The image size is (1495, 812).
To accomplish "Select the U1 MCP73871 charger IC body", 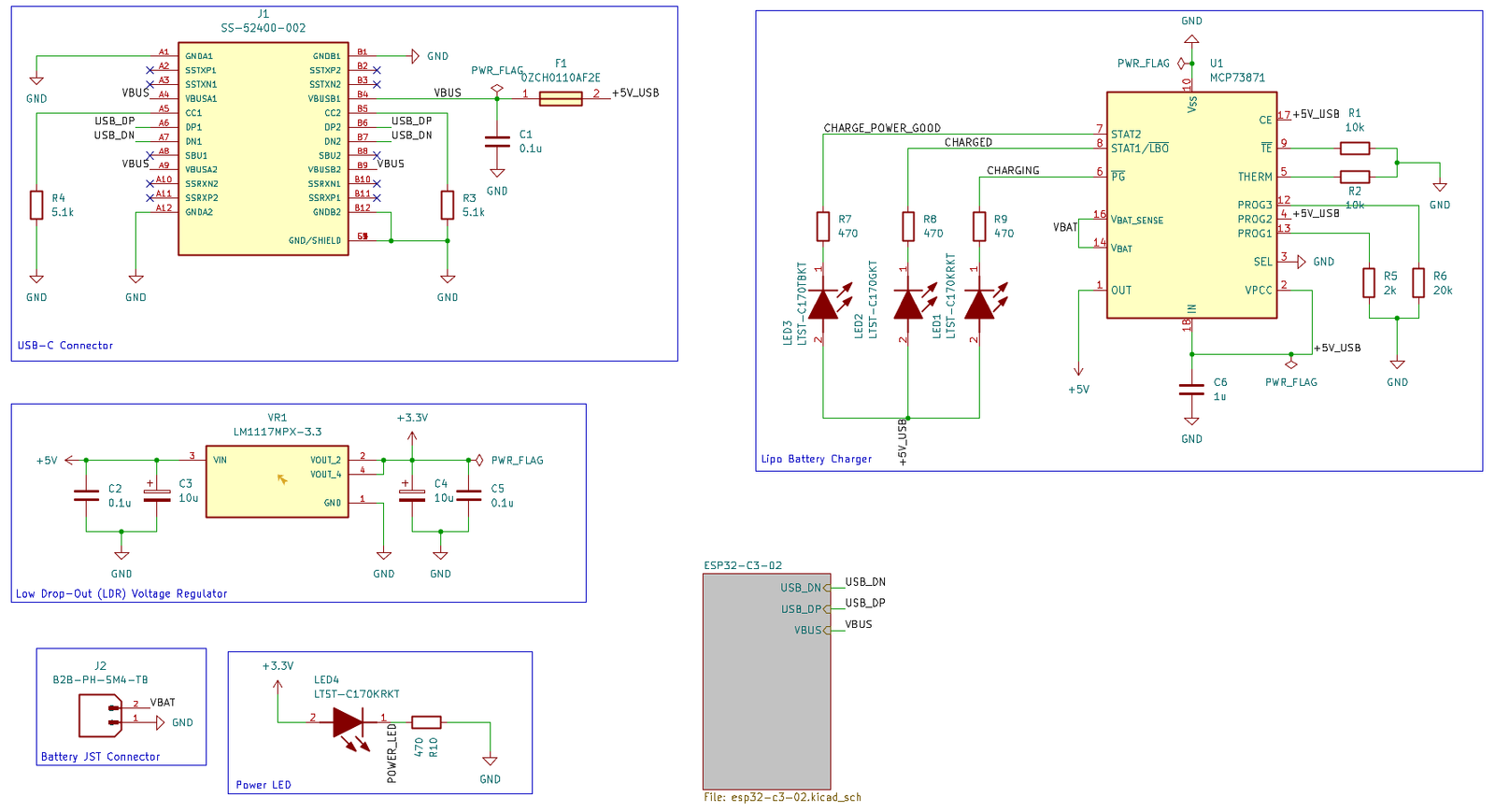I will [1191, 205].
